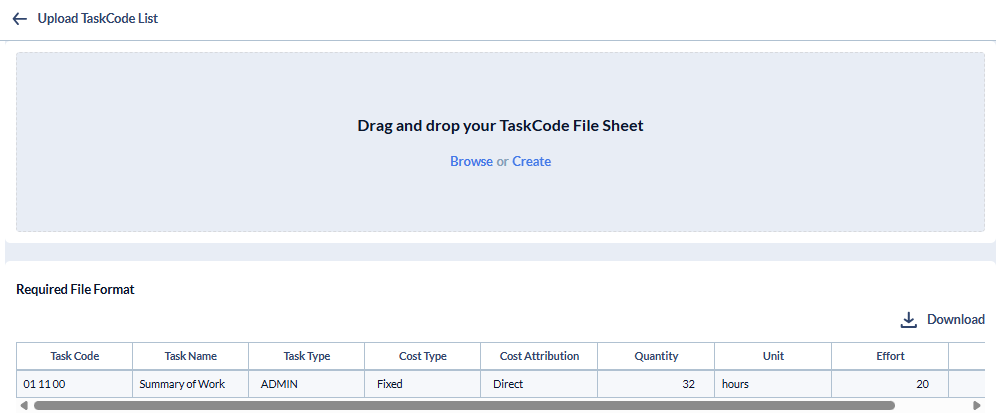996x414 pixels.
Task: Click the Quantity column header
Action: [656, 356]
